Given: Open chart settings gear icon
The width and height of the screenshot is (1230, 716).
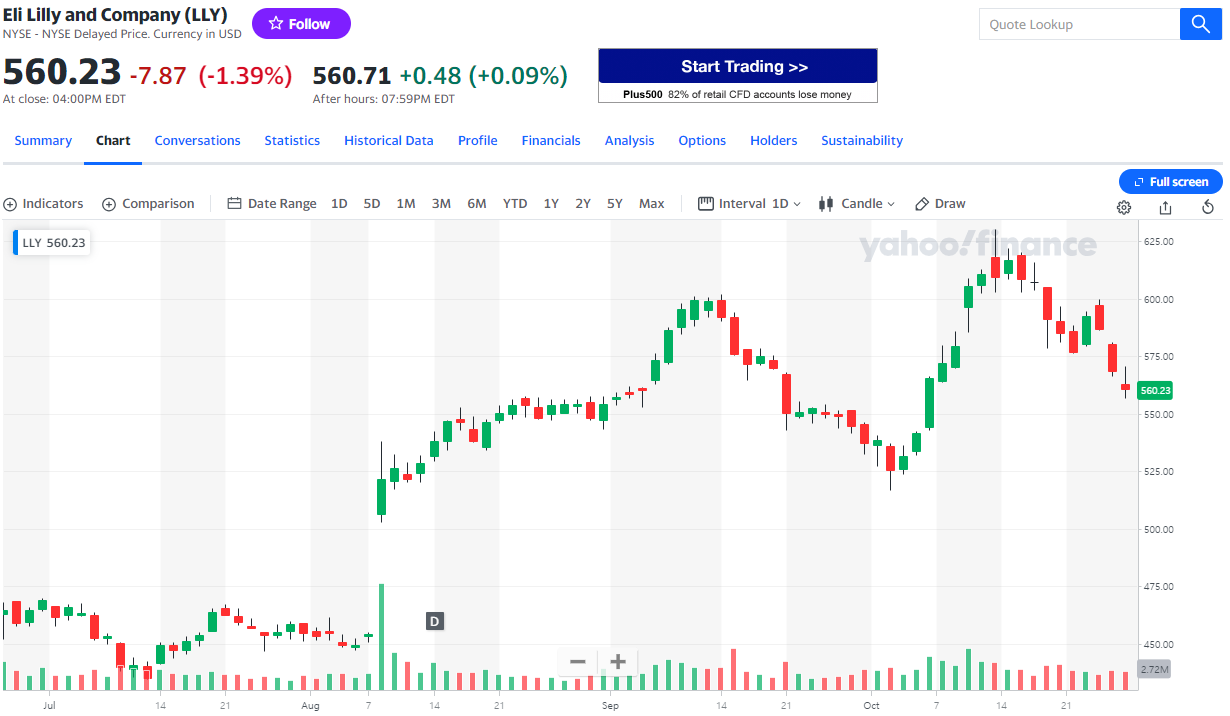Looking at the screenshot, I should tap(1124, 207).
